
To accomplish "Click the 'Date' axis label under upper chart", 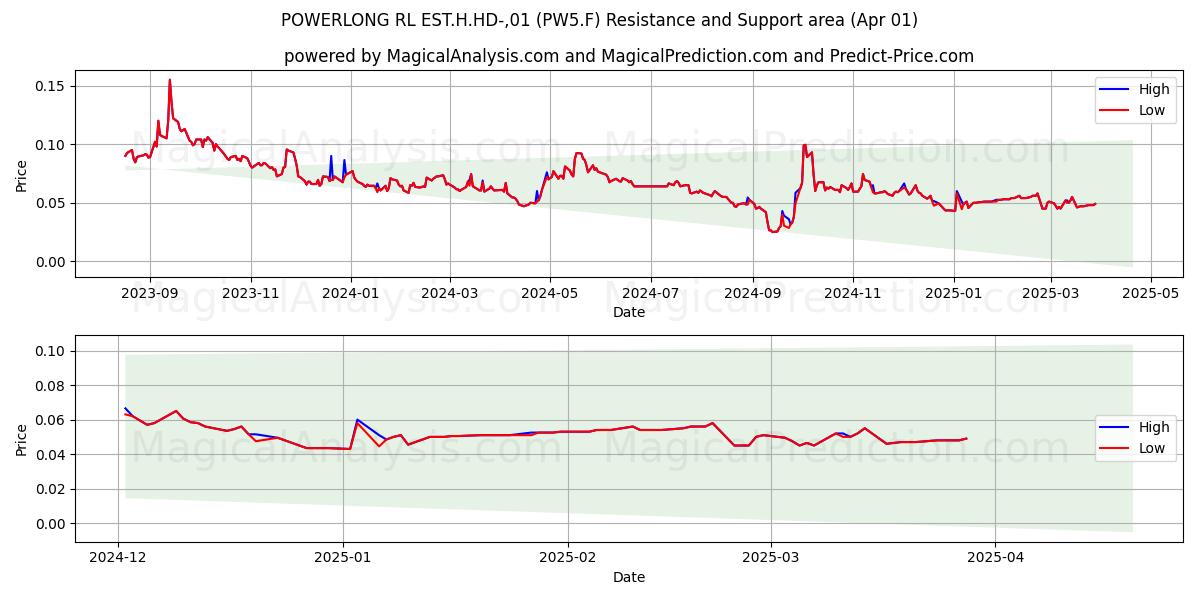I will pos(629,313).
